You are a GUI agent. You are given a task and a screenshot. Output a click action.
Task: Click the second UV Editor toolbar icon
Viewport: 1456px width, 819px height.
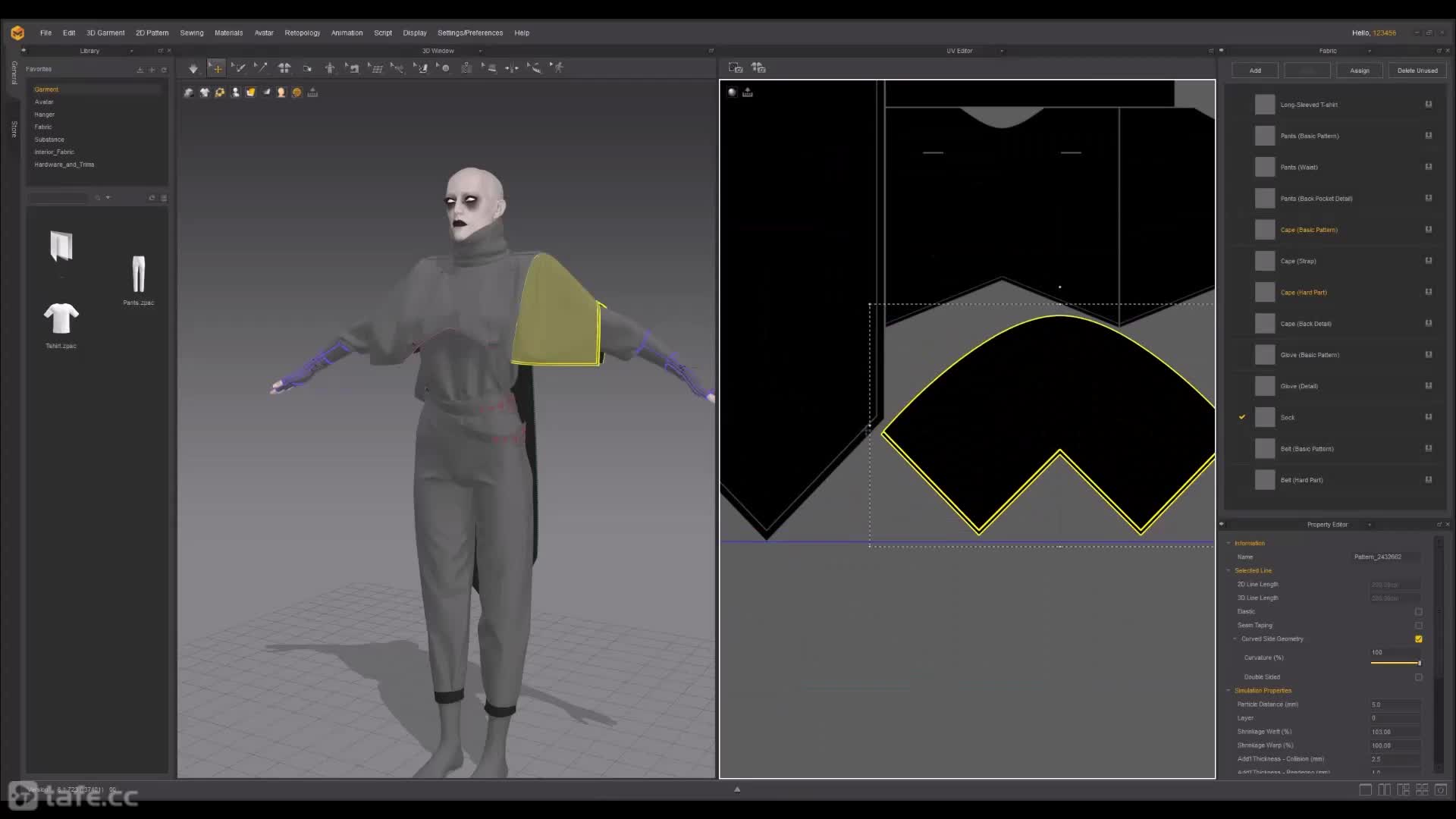(x=758, y=68)
